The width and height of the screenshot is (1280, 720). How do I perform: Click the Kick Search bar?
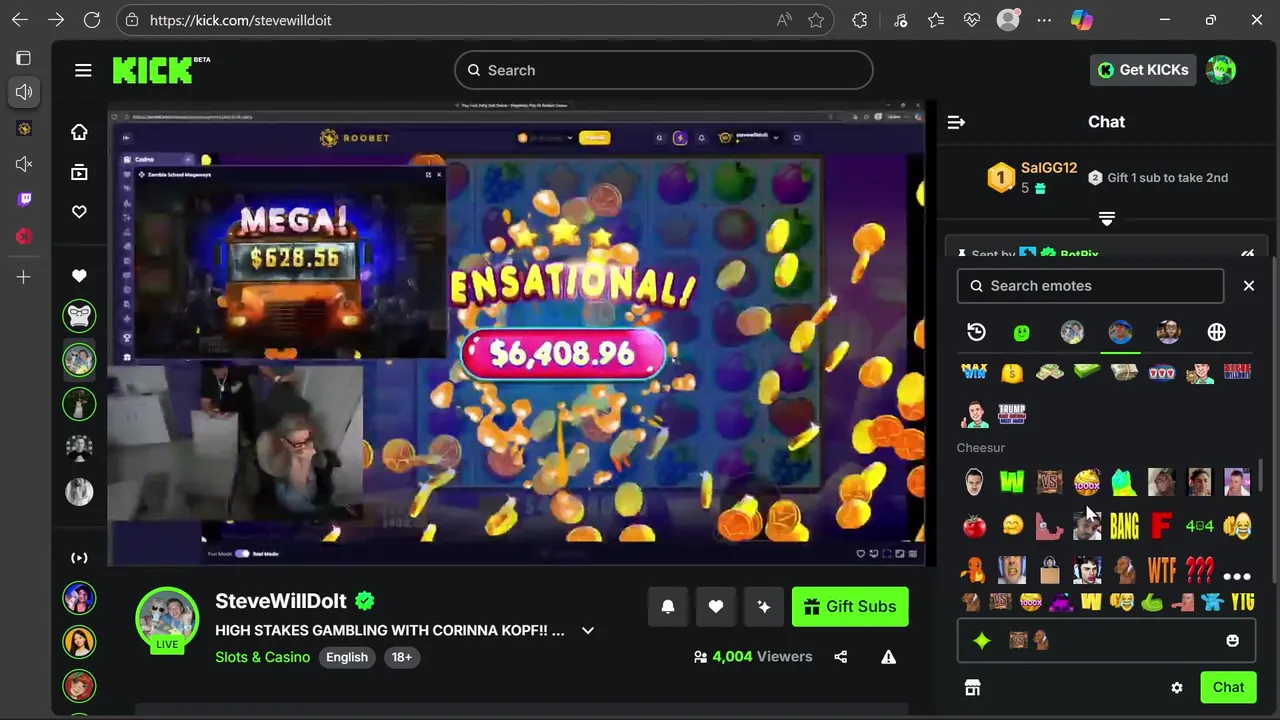[664, 70]
